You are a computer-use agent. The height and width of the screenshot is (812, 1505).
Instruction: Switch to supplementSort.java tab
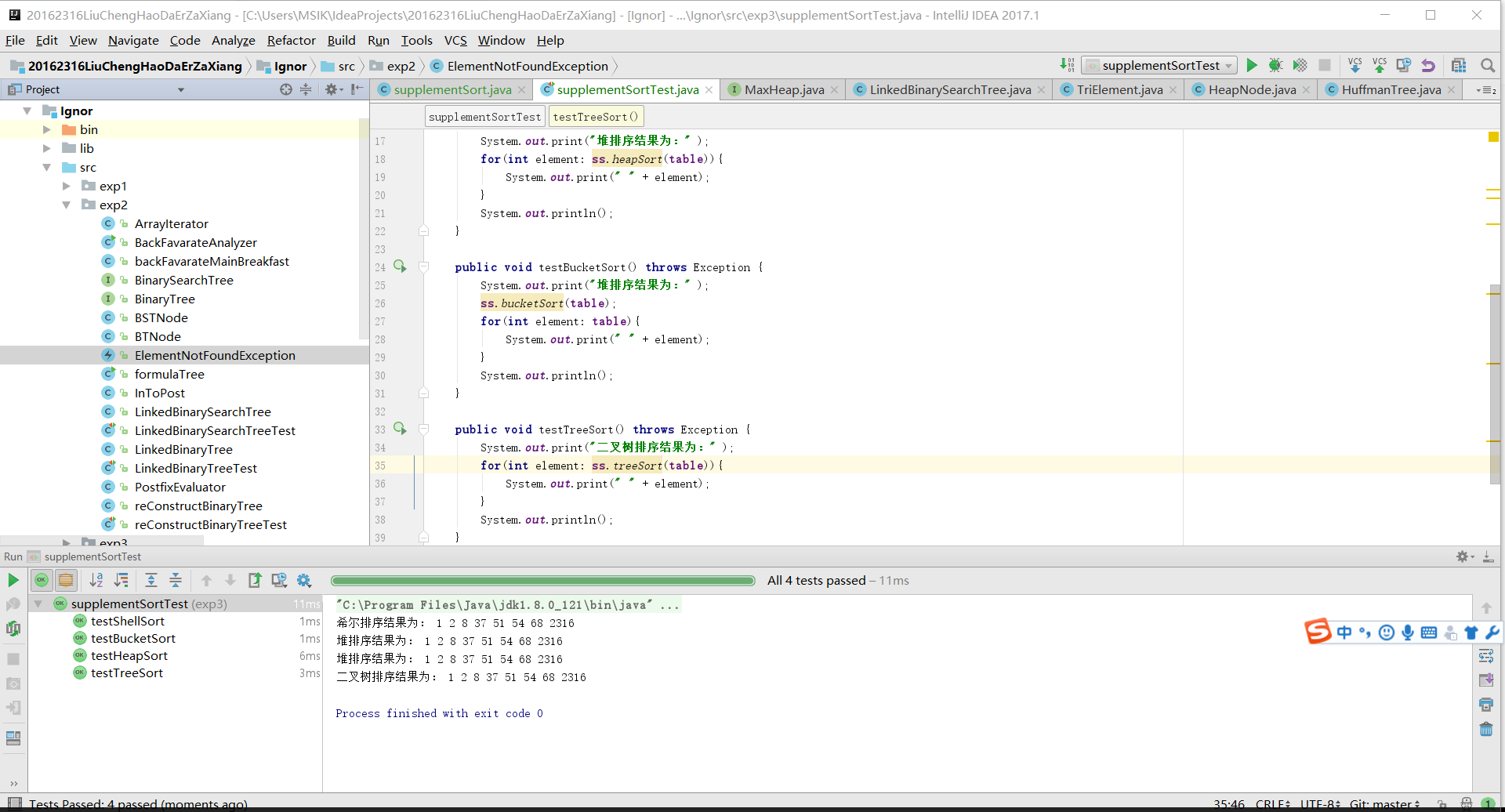pyautogui.click(x=452, y=89)
